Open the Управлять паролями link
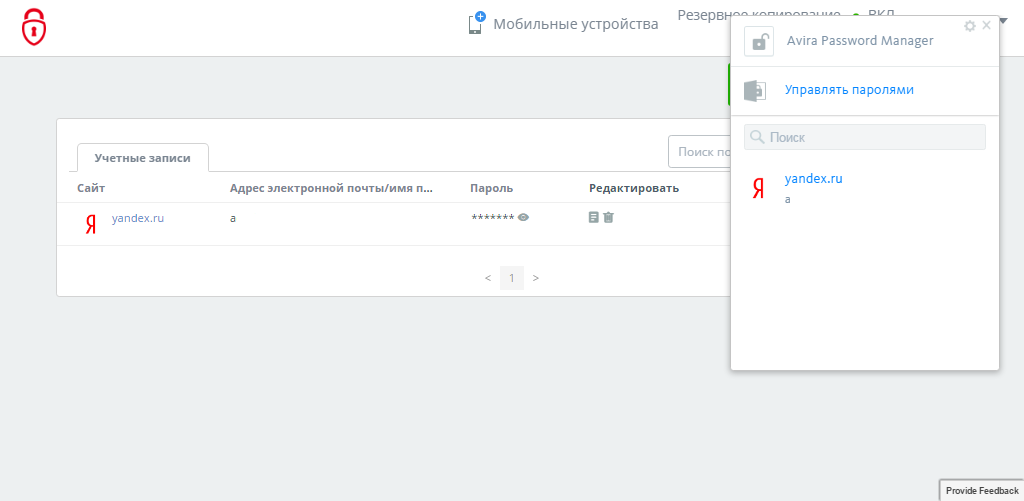This screenshot has width=1024, height=501. [849, 90]
